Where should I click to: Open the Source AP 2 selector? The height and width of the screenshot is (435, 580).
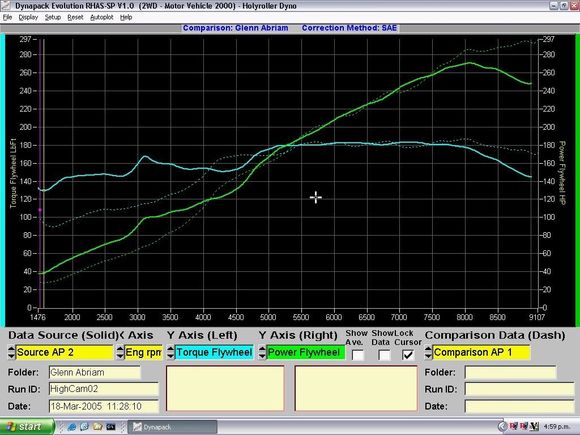64,353
